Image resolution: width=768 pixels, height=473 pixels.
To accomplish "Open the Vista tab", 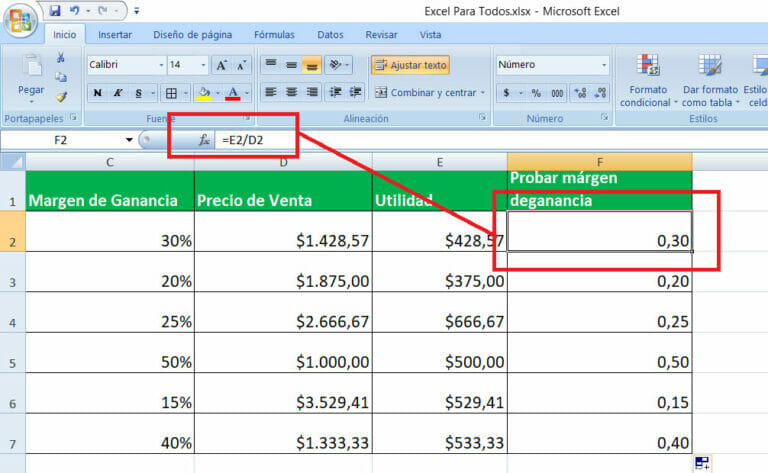I will tap(430, 35).
